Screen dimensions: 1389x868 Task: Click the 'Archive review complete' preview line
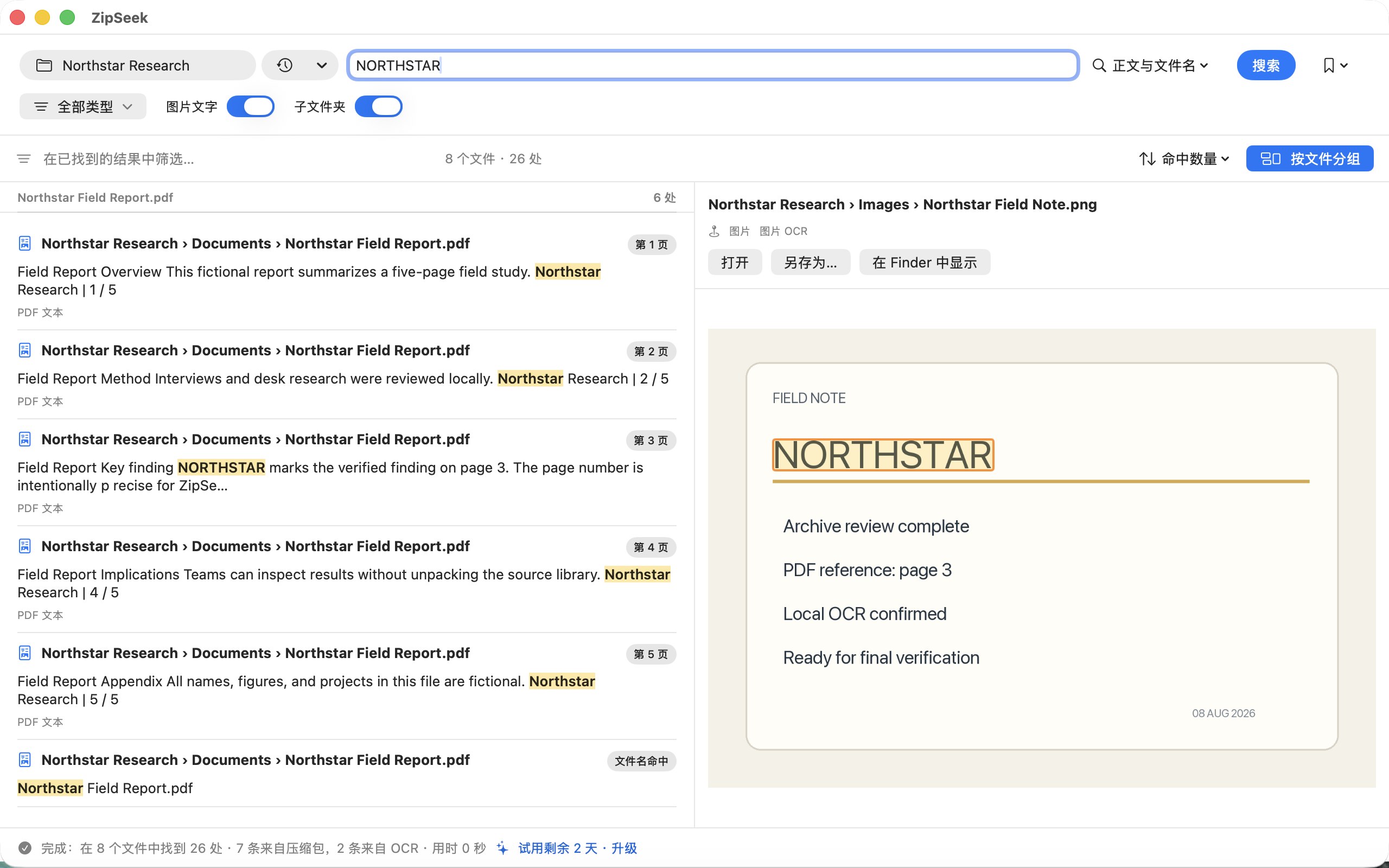tap(876, 526)
